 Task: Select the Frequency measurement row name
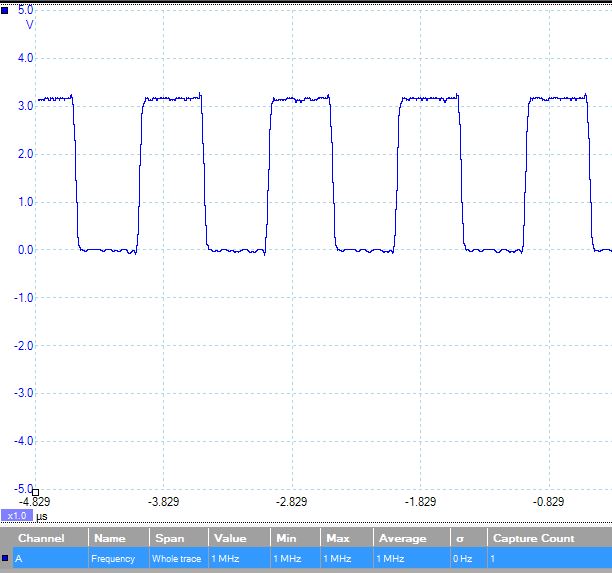[x=113, y=559]
